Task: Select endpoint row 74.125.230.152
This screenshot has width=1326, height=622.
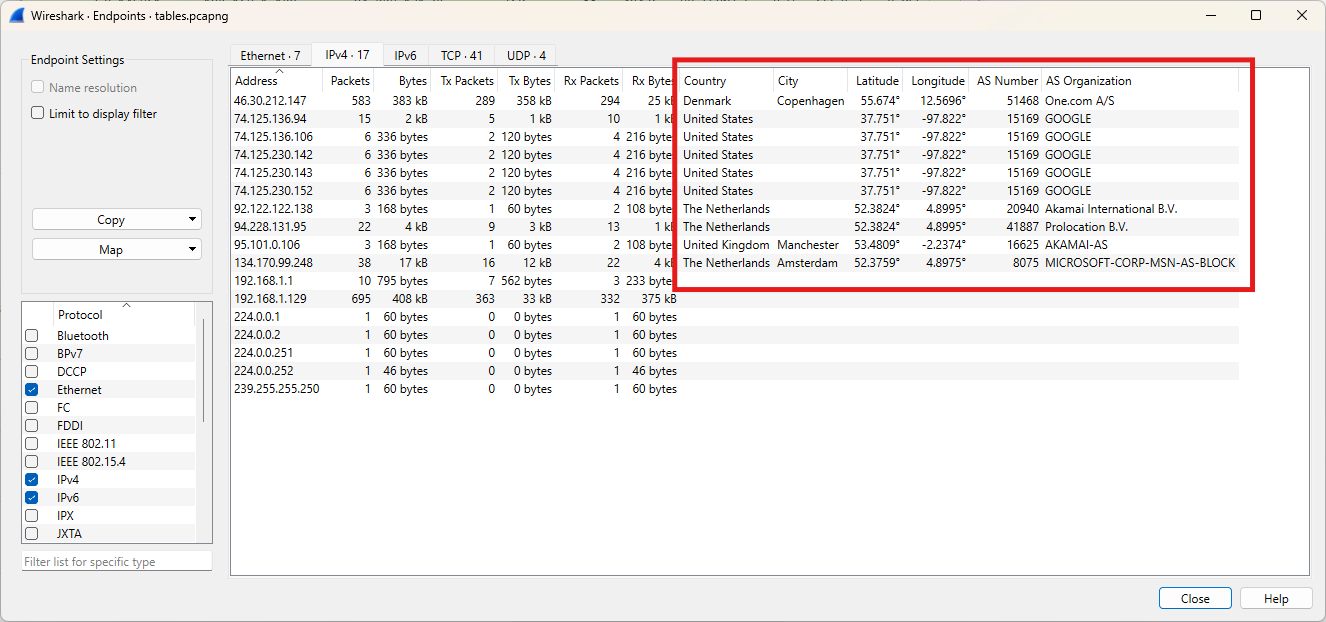Action: (x=735, y=191)
